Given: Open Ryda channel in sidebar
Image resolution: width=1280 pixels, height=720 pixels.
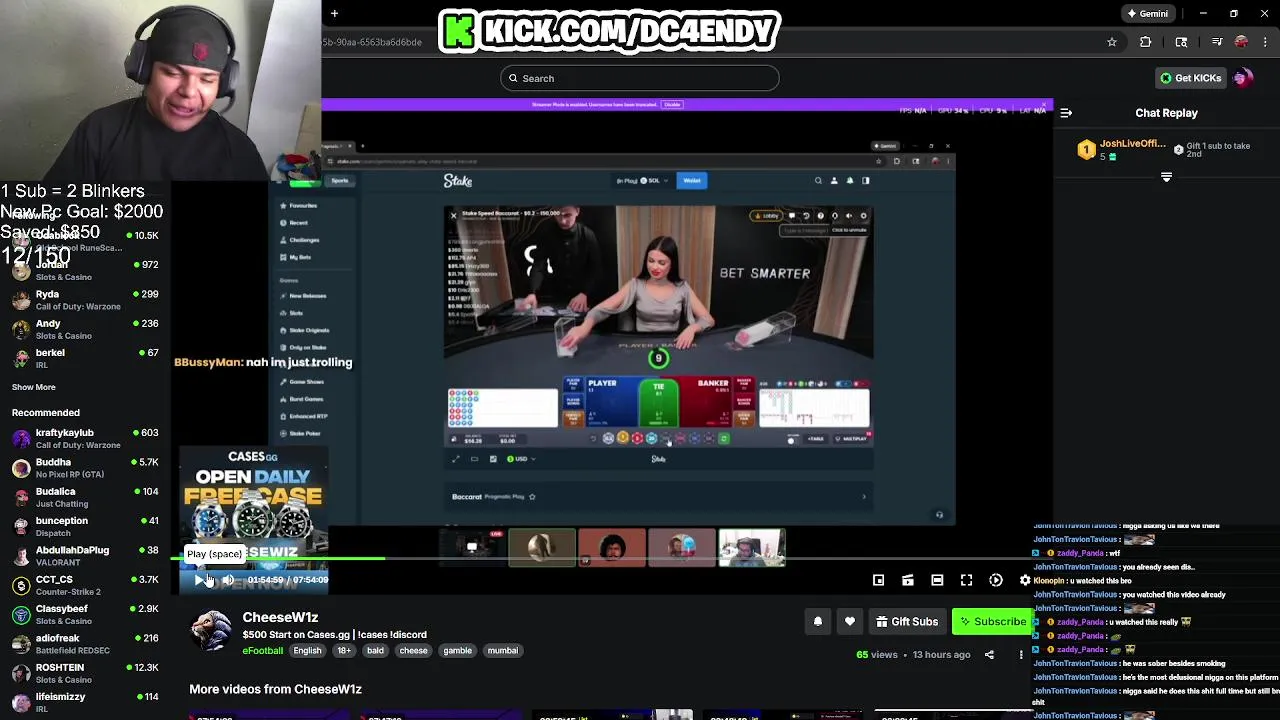Looking at the screenshot, I should tap(85, 300).
